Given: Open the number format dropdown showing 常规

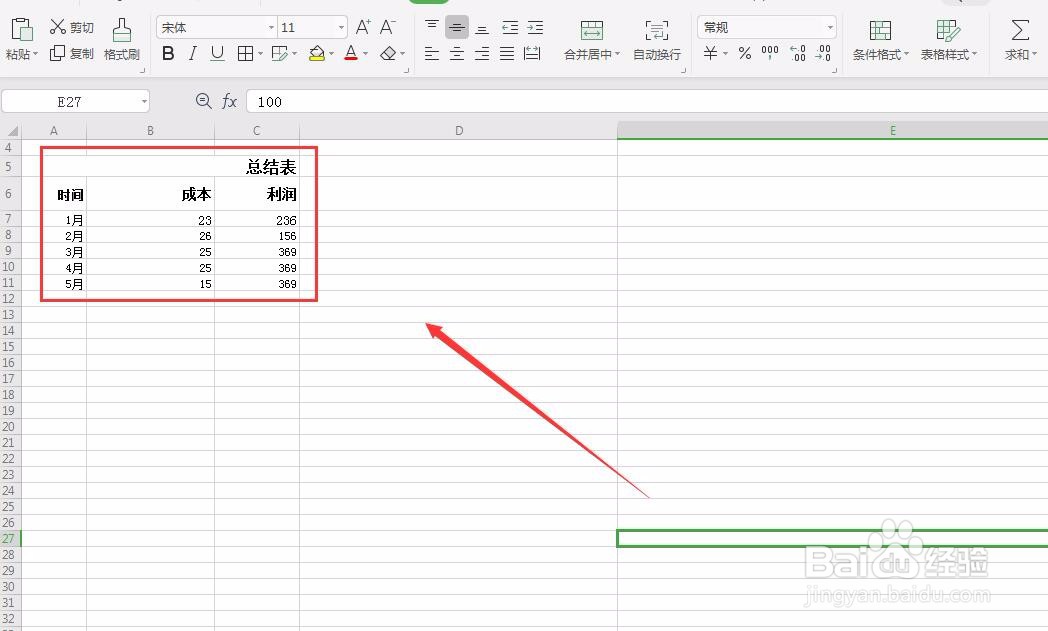Looking at the screenshot, I should pos(832,27).
